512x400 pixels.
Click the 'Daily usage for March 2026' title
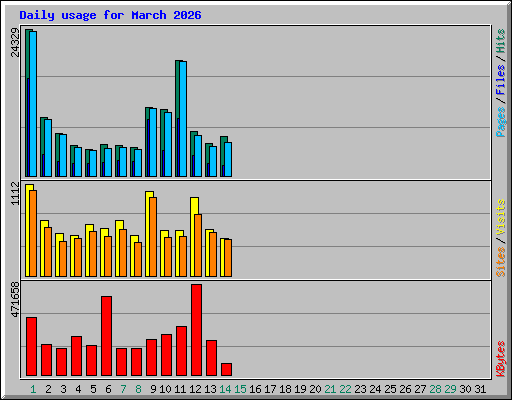pyautogui.click(x=110, y=15)
